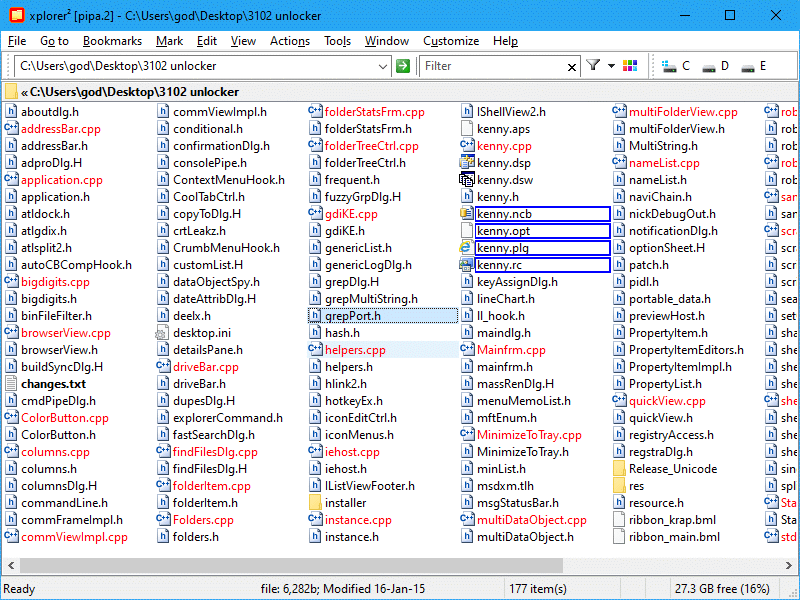Click the colored grid view icon

click(x=630, y=66)
